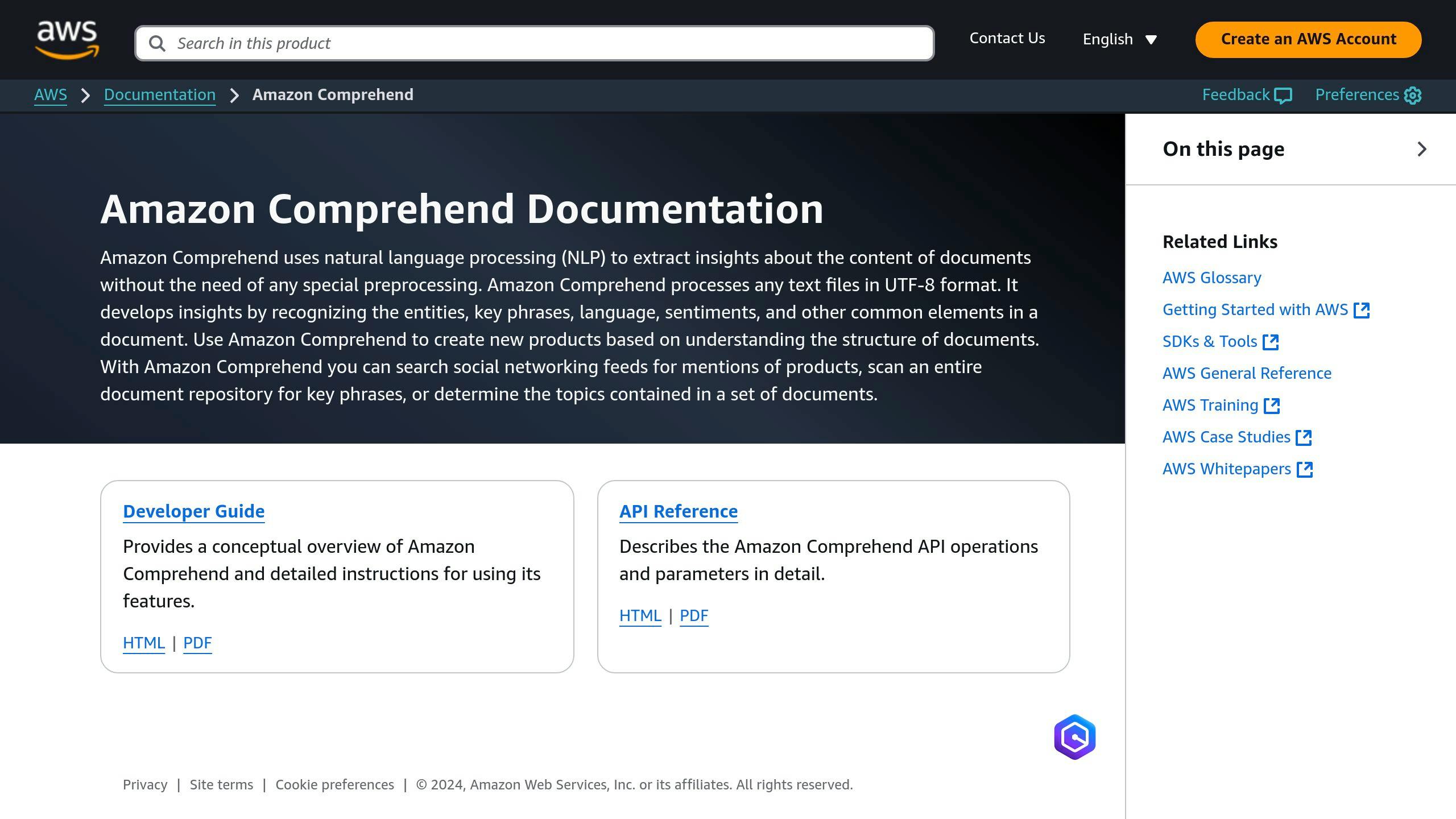
Task: Open Developer Guide HTML version
Action: (x=144, y=643)
